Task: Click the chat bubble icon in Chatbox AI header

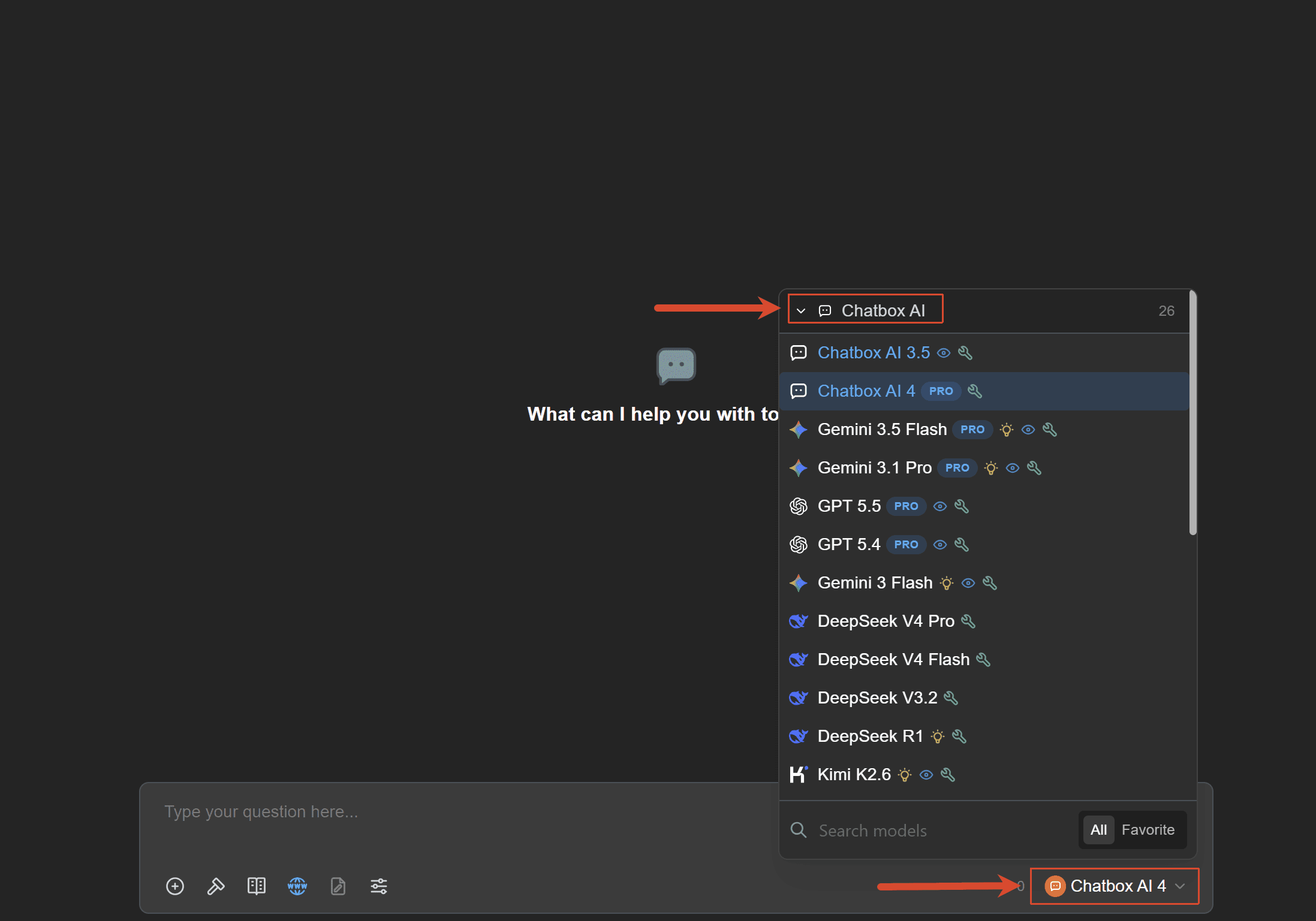Action: pyautogui.click(x=825, y=310)
